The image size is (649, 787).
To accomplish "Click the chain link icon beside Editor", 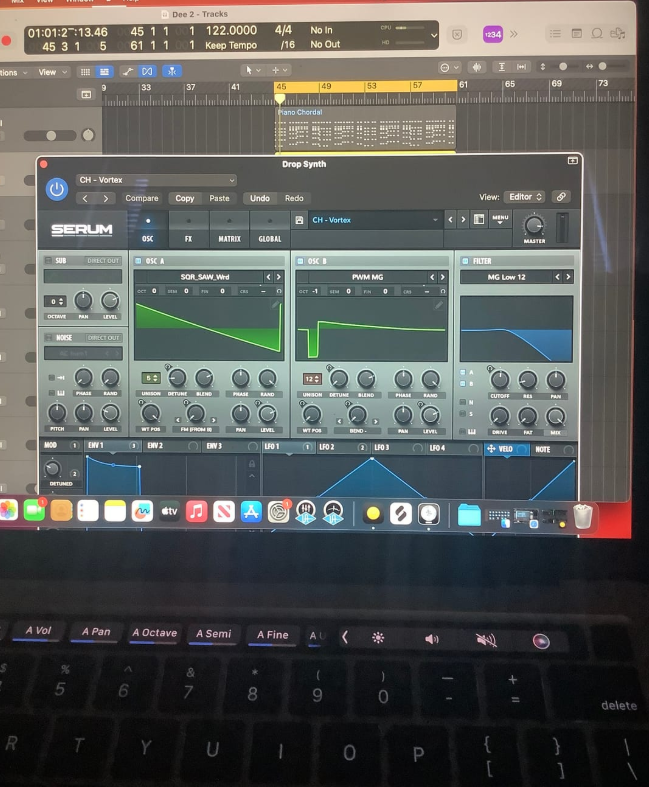I will (561, 197).
